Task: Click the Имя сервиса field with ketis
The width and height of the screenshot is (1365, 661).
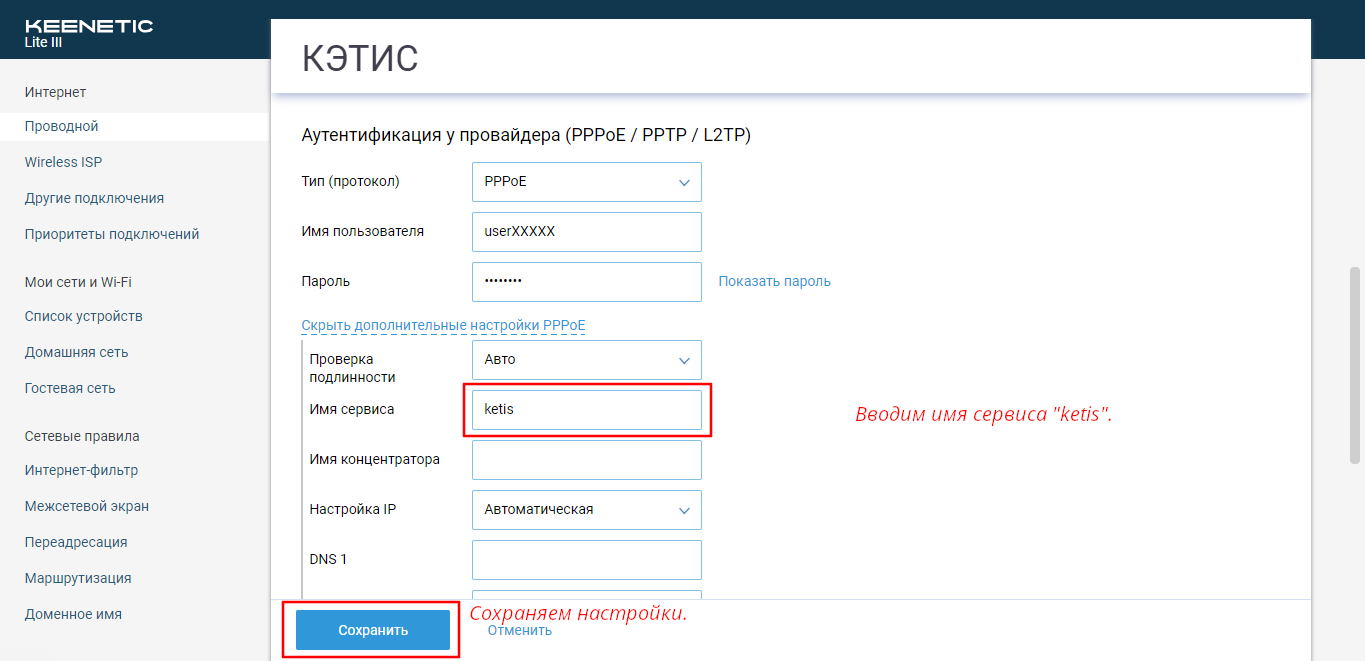Action: coord(587,410)
